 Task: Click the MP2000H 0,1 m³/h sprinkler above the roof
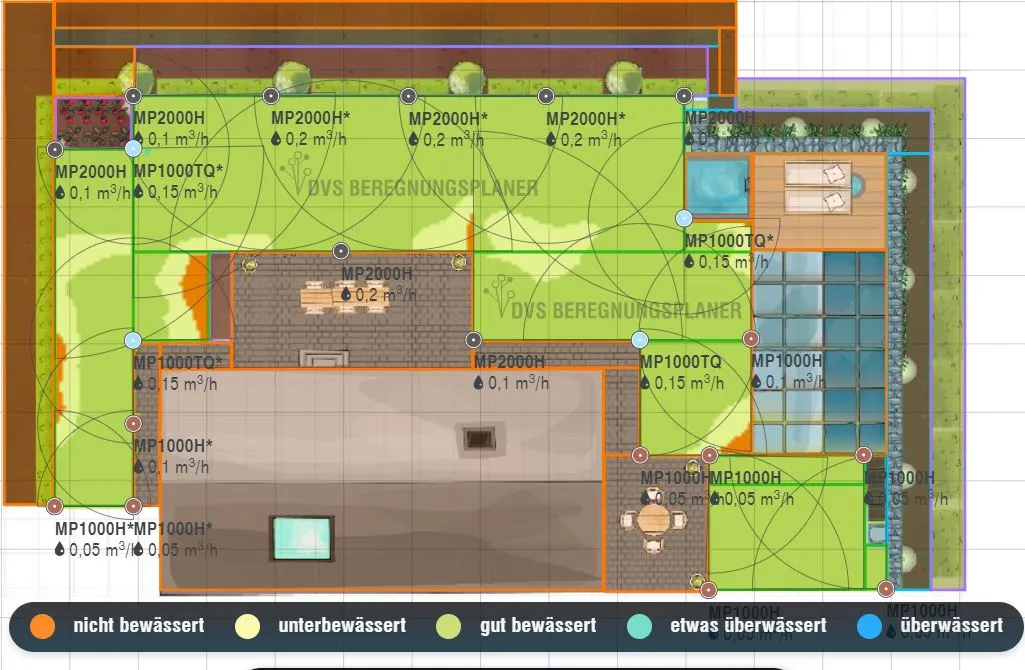[x=473, y=340]
